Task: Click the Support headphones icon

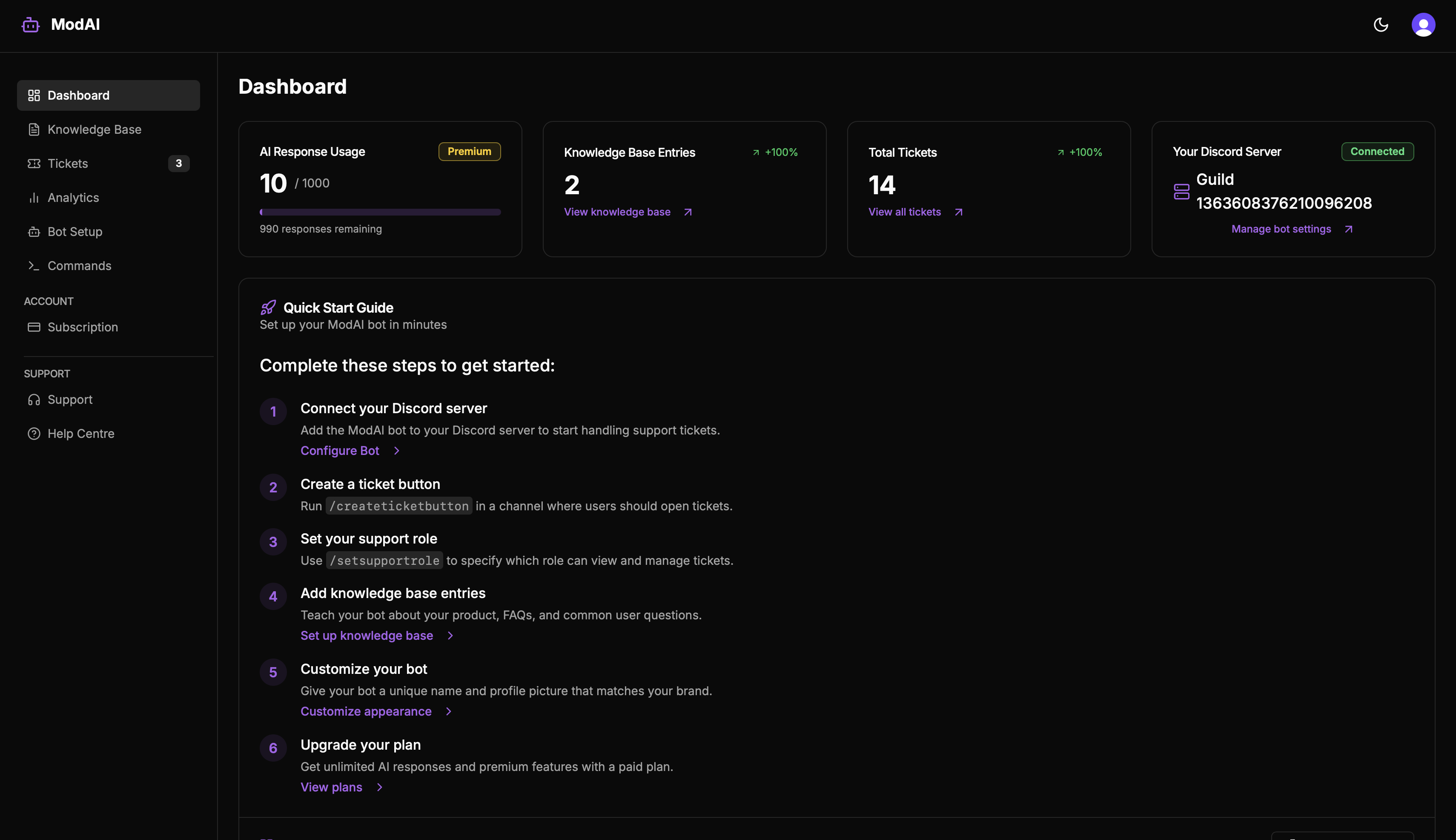Action: coord(34,399)
